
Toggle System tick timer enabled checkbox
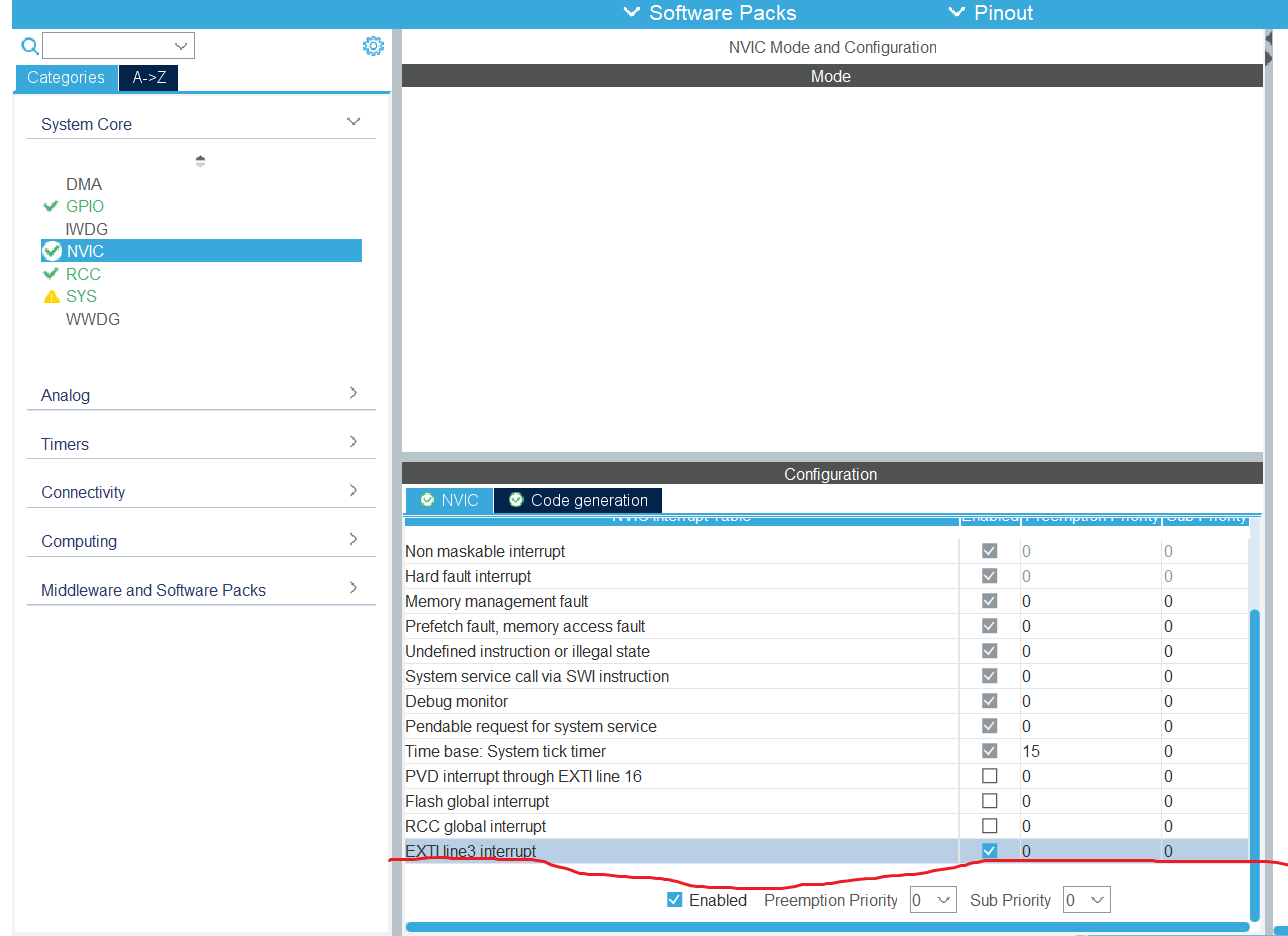point(990,751)
